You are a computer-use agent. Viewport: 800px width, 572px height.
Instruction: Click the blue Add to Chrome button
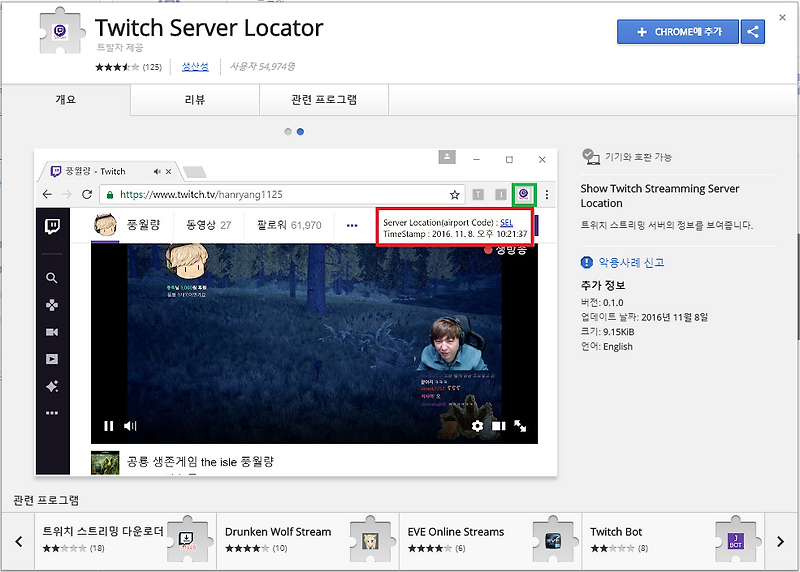[678, 32]
